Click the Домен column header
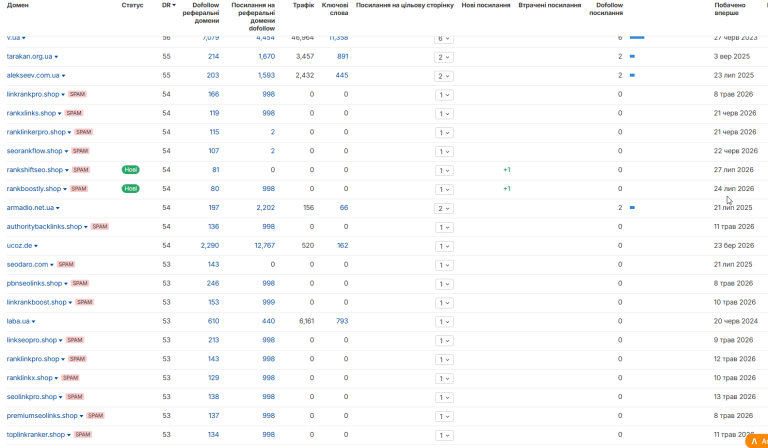The image size is (768, 448). click(x=18, y=5)
